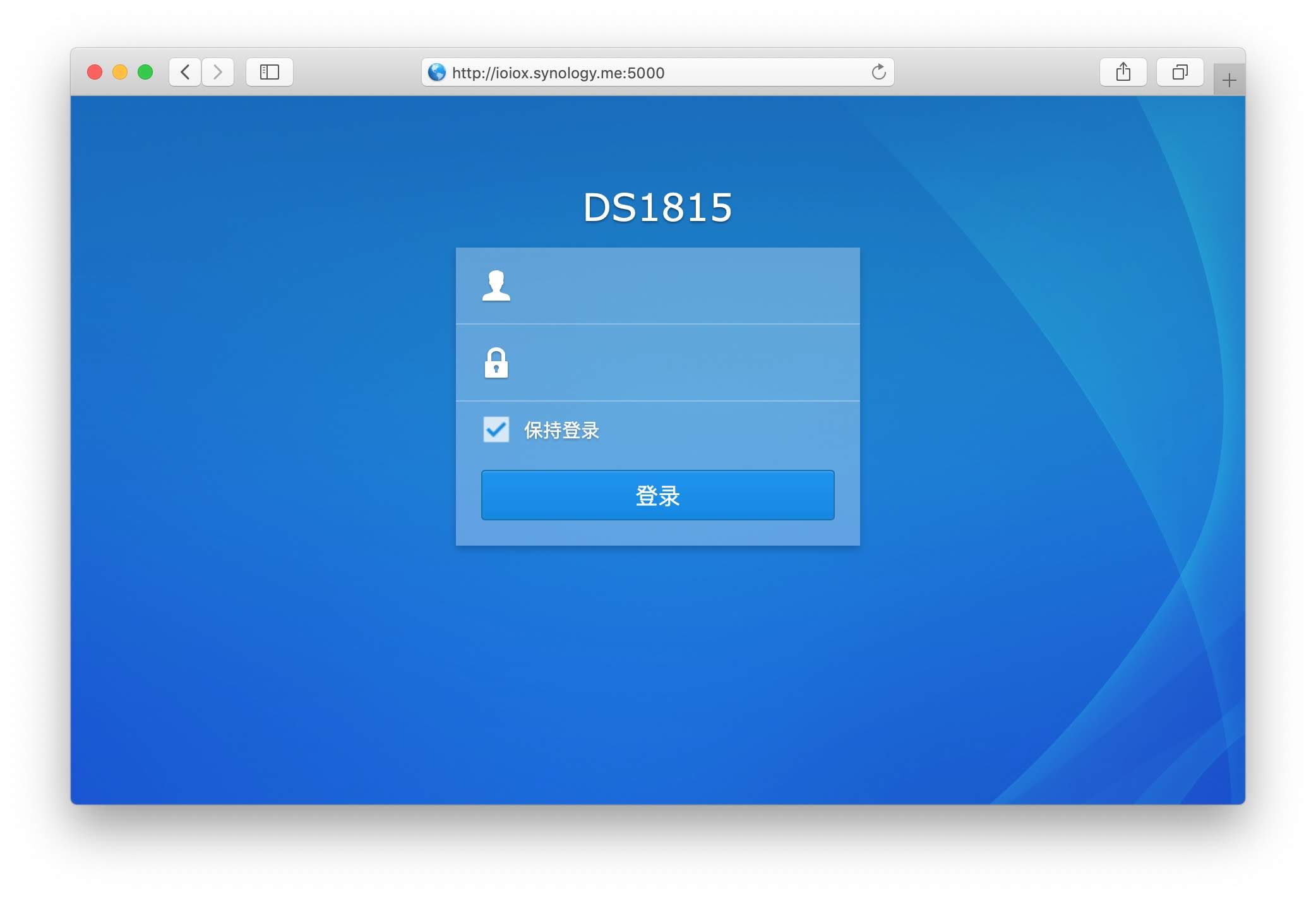Uncheck the 保持登录 checkbox
The image size is (1316, 898).
(x=496, y=429)
